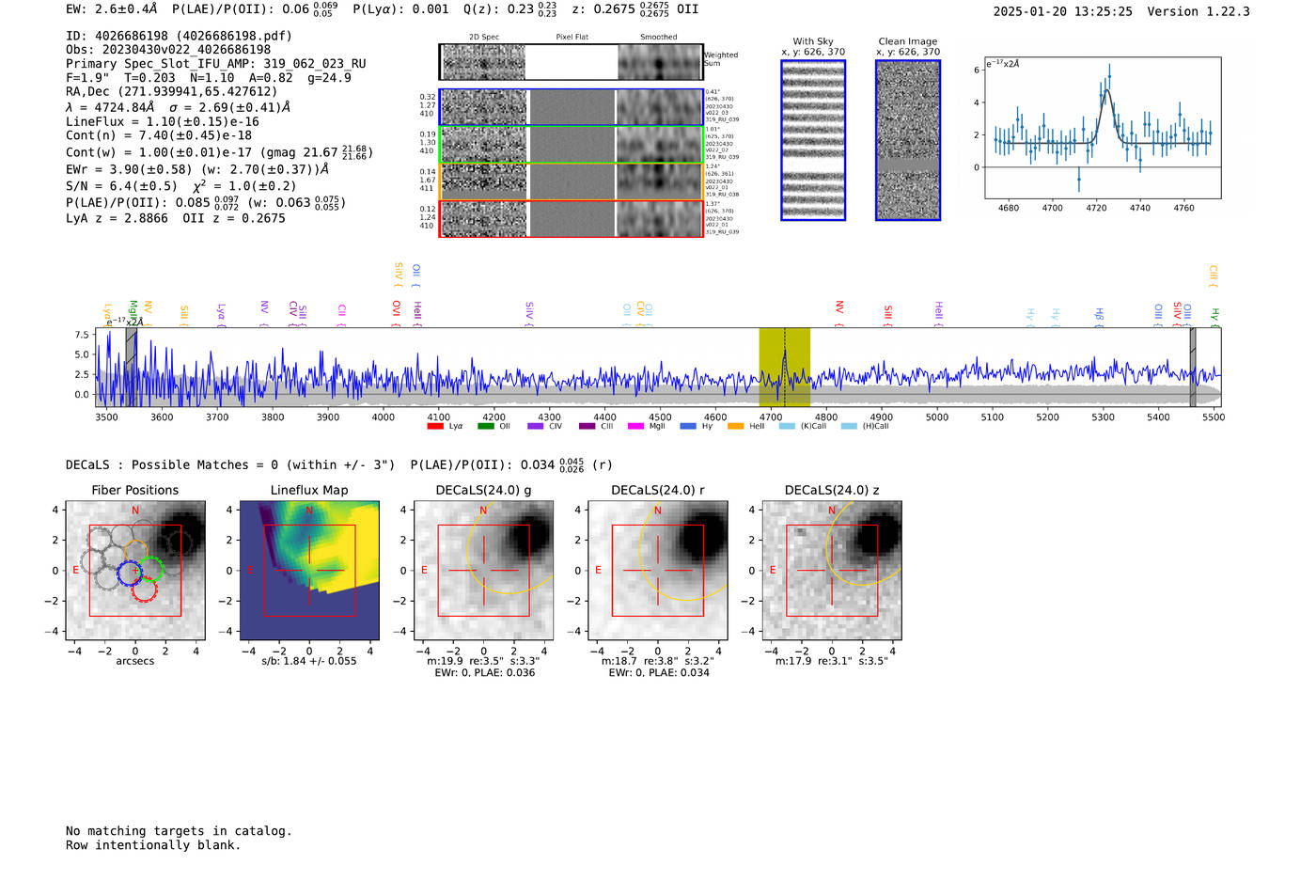Select the green-bordered 2D fiber spectrum row

click(x=572, y=145)
